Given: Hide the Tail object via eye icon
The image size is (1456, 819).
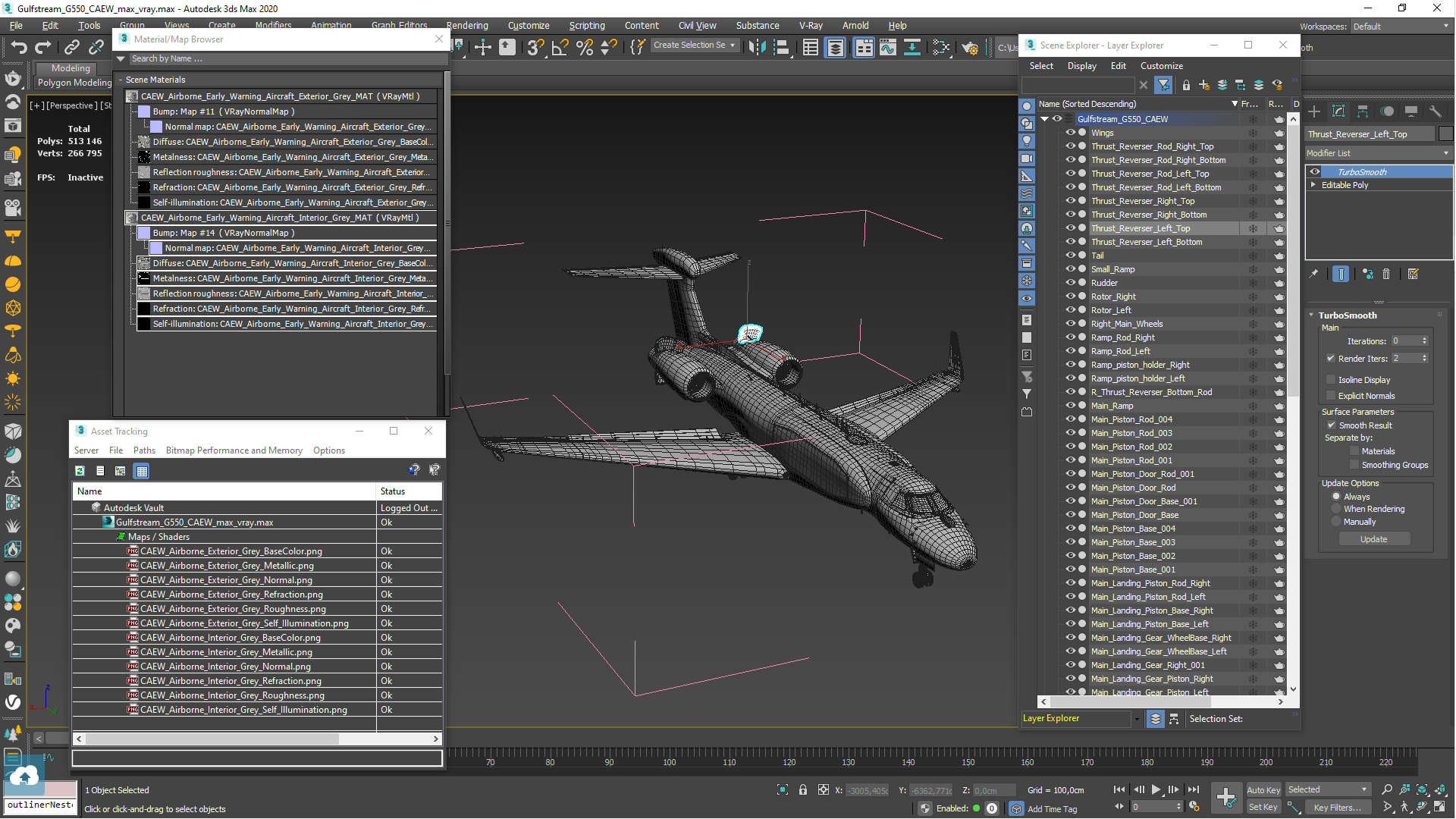Looking at the screenshot, I should [x=1070, y=256].
